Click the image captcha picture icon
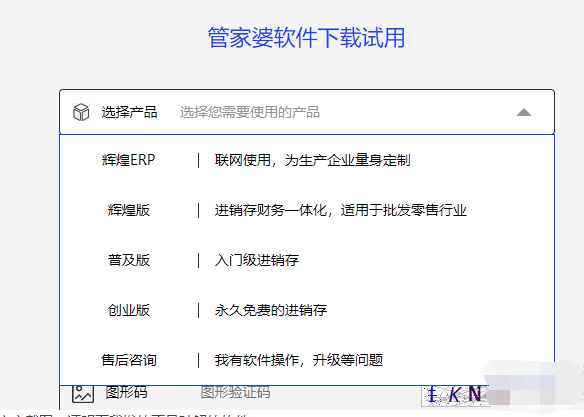This screenshot has width=584, height=417. (x=83, y=394)
